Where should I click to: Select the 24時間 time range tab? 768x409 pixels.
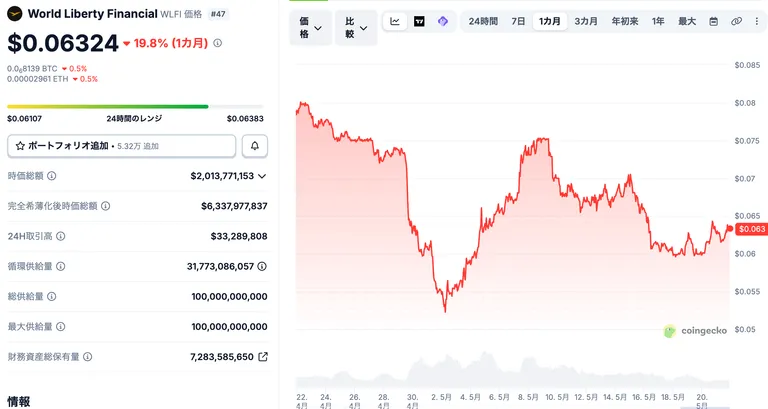coord(483,22)
